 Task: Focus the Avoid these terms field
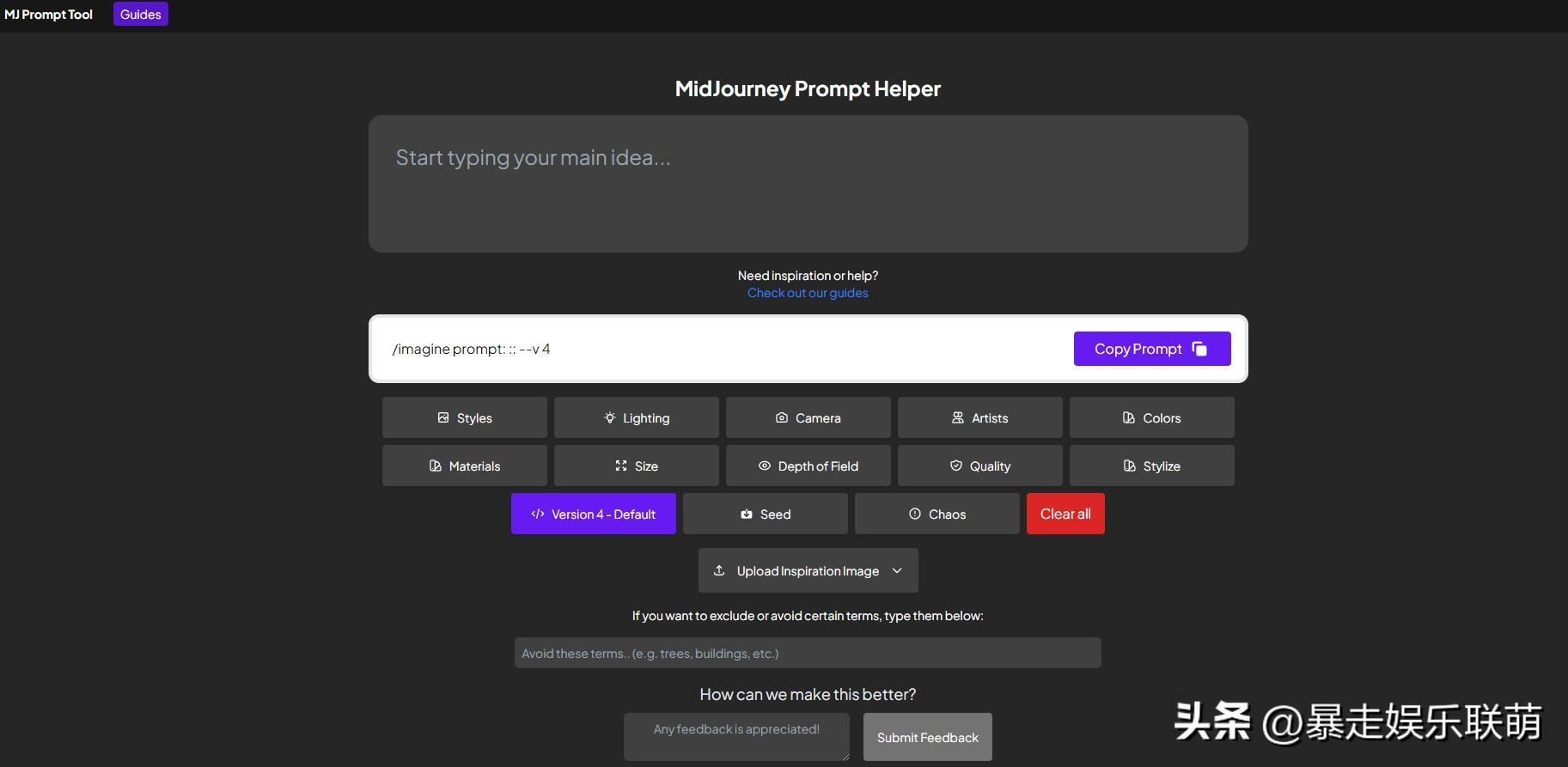point(808,653)
